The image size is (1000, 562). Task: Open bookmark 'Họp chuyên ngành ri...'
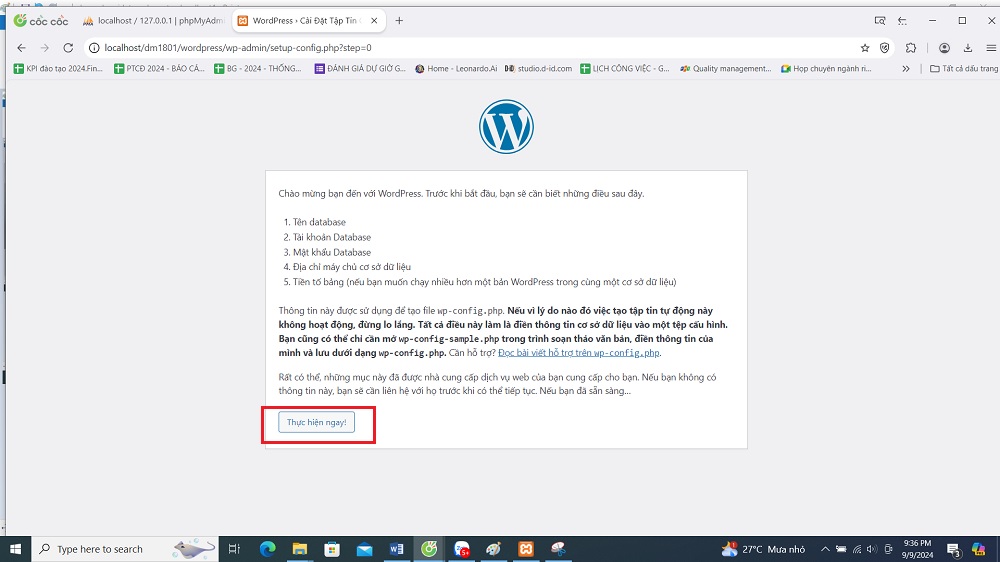click(827, 68)
